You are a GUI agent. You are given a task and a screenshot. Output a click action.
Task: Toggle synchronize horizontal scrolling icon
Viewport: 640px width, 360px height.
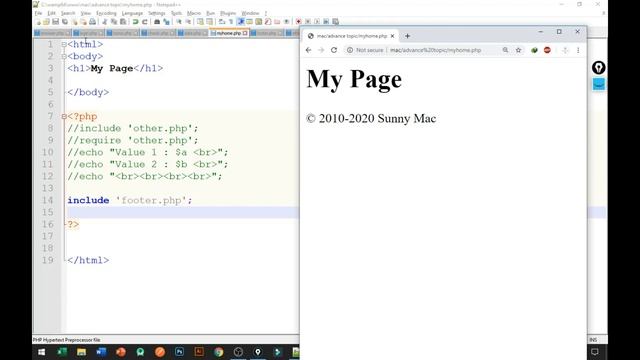[210, 22]
